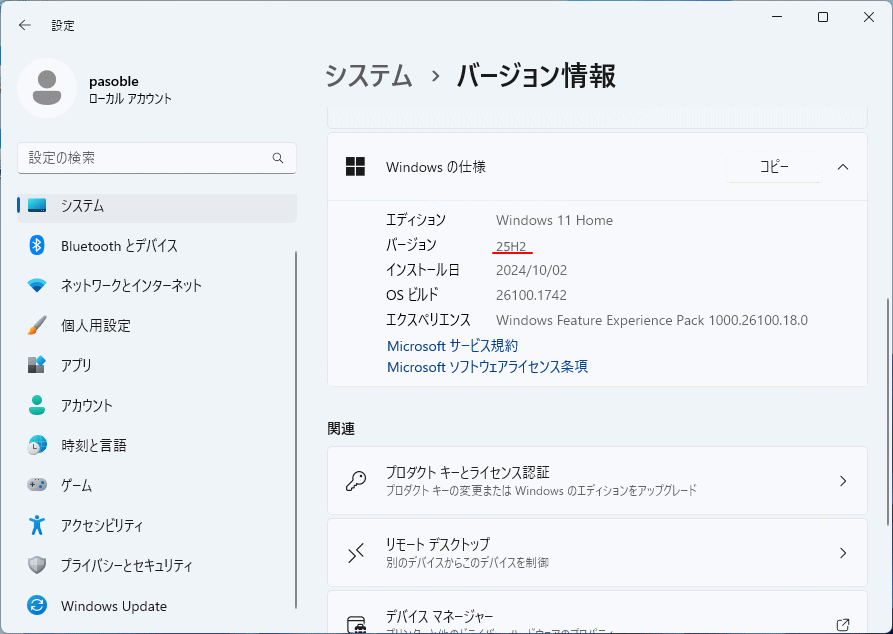Open リモート デスクトップ settings chevron
893x634 pixels.
842,553
